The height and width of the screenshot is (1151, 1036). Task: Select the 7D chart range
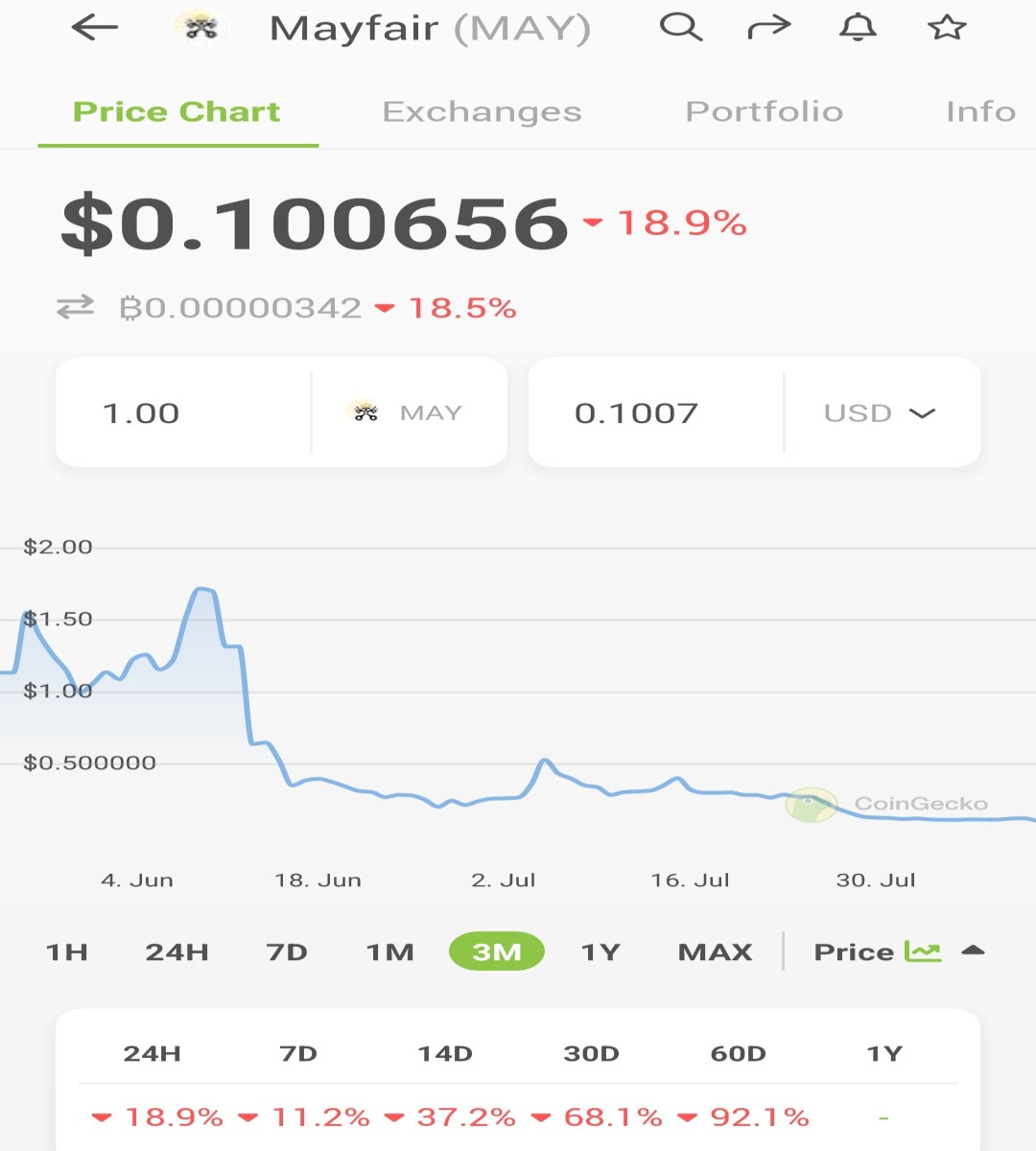pos(287,951)
